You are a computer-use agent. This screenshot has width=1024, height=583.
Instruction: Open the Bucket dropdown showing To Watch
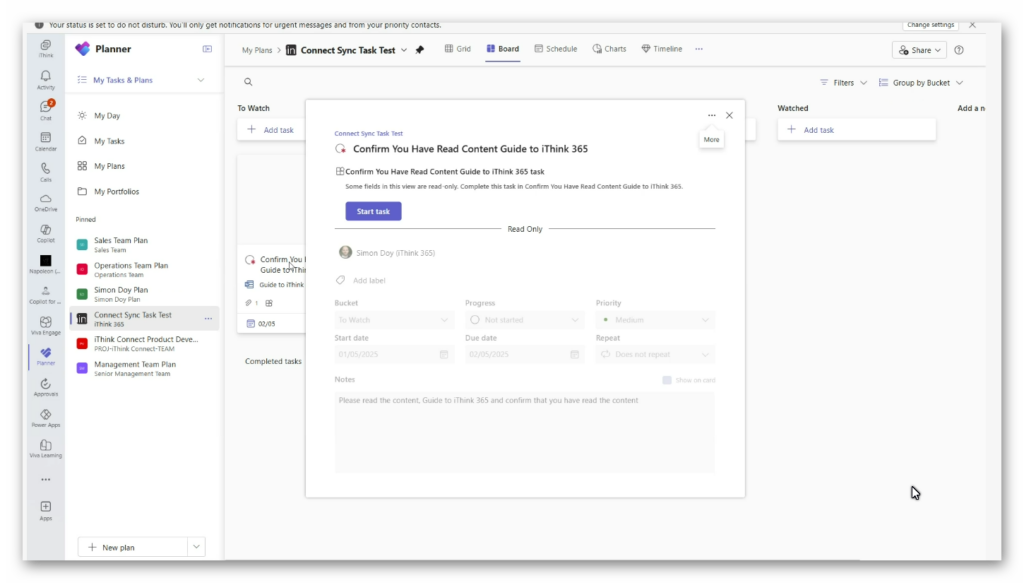(393, 320)
